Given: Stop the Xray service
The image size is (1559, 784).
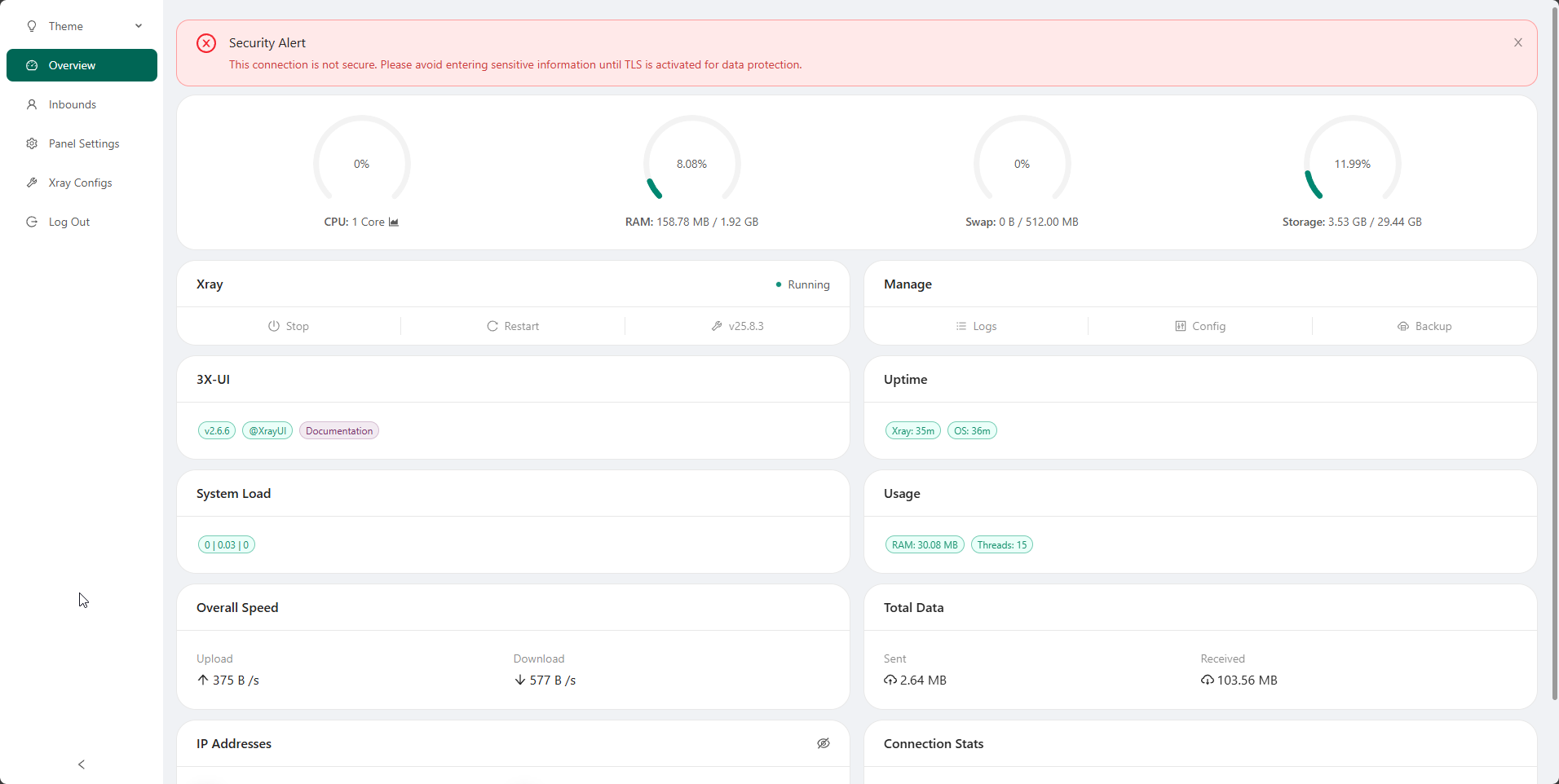Looking at the screenshot, I should [x=289, y=326].
